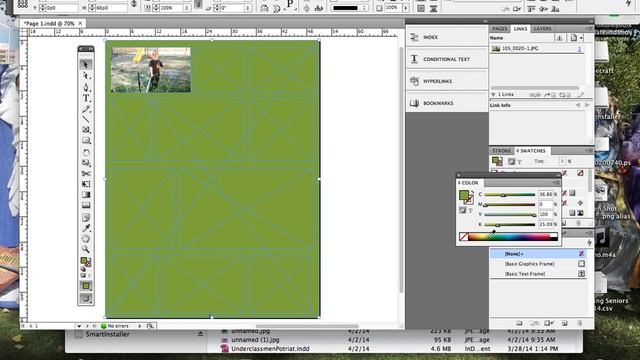Switch to Normal view mode in toolbox
640x360 pixels.
pyautogui.click(x=86, y=286)
